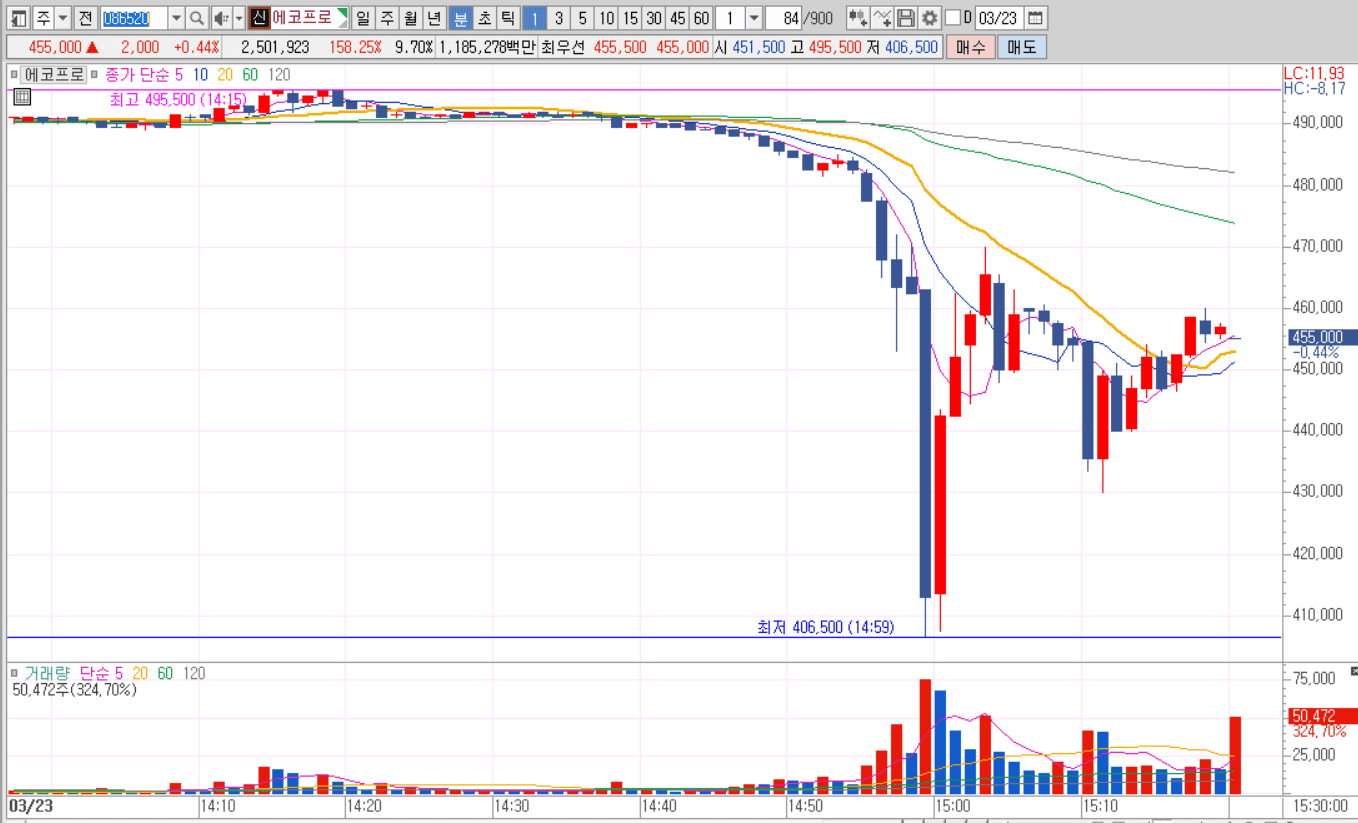1358x823 pixels.
Task: Select the 월 monthly period
Action: click(x=409, y=17)
